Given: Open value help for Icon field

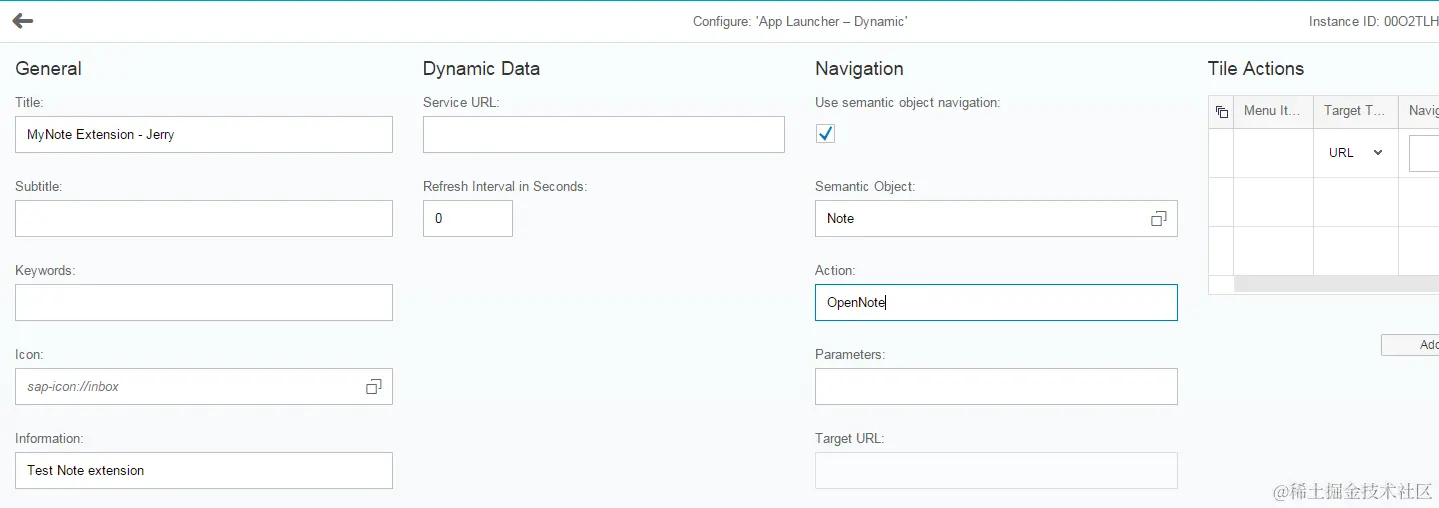Looking at the screenshot, I should (x=374, y=387).
